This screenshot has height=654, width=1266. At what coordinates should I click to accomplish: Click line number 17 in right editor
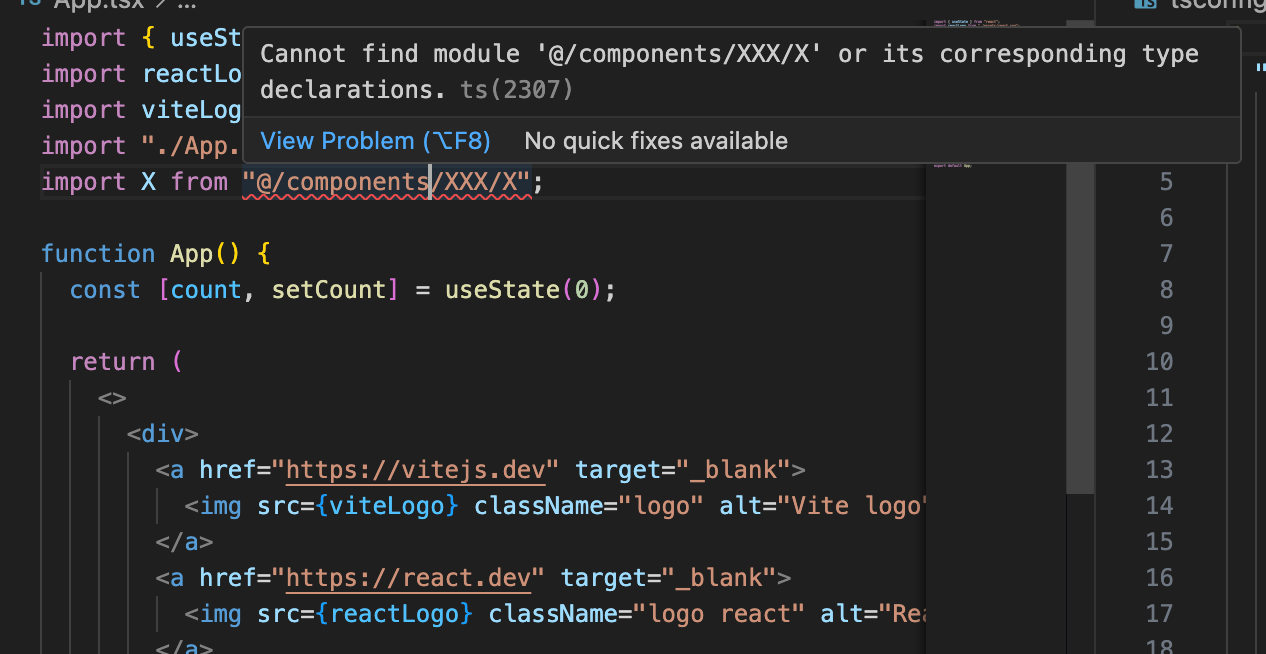click(x=1159, y=613)
